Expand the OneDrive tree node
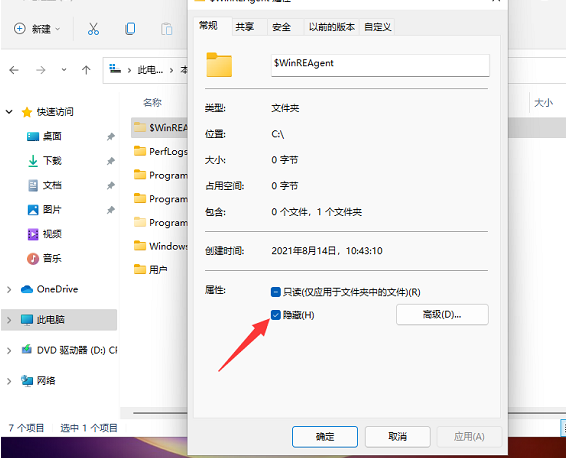This screenshot has height=458, width=566. (x=9, y=289)
